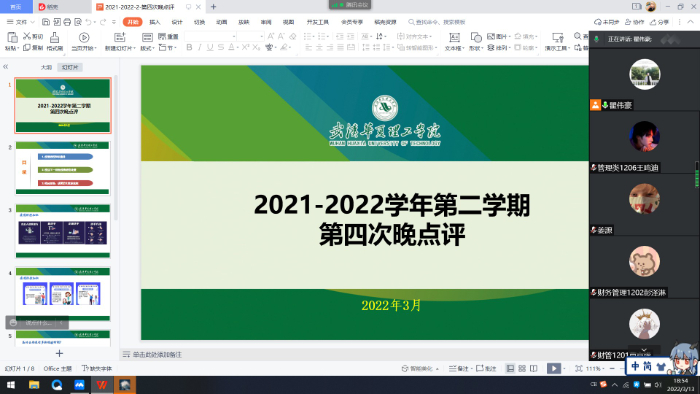Open the File menu

(x=21, y=22)
